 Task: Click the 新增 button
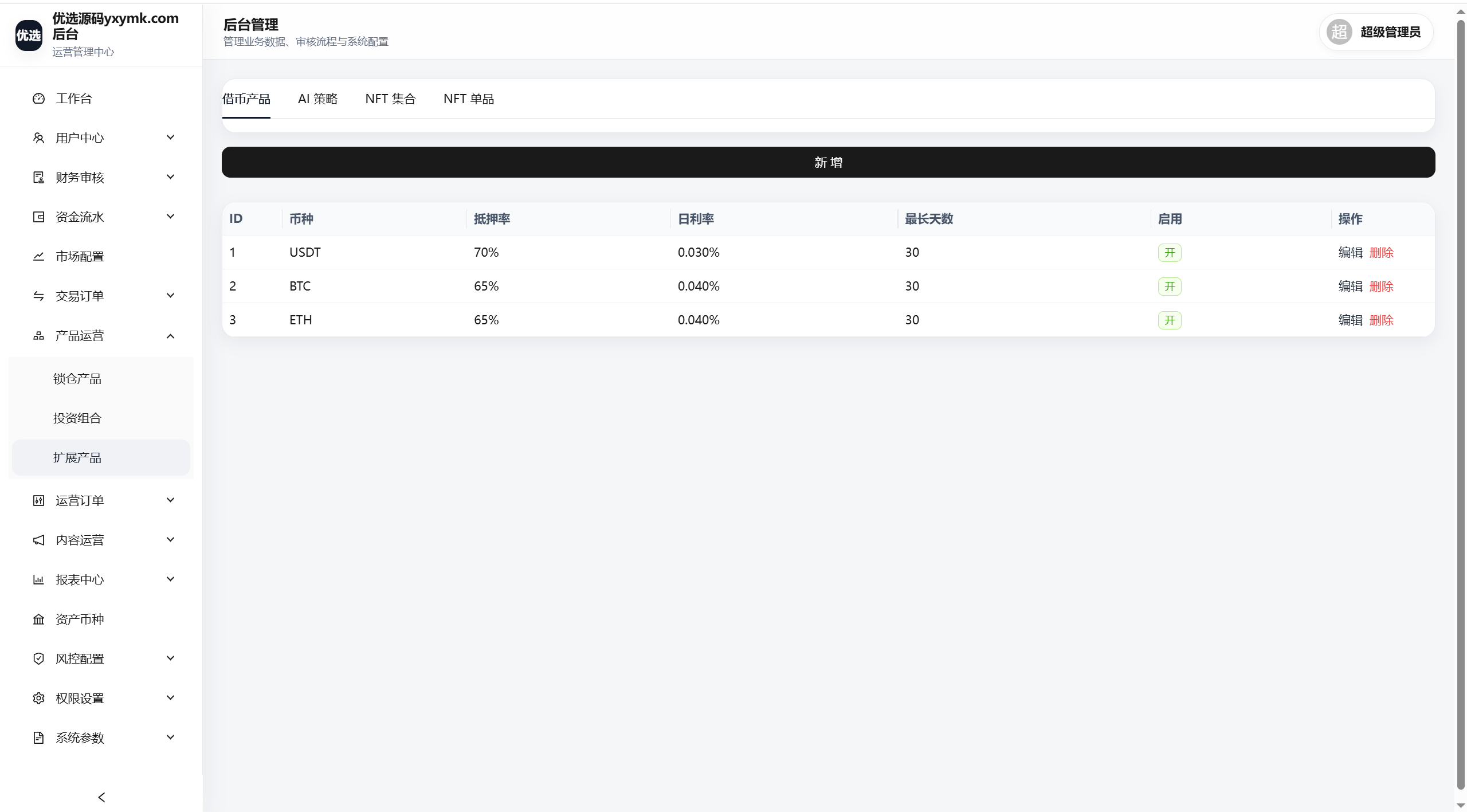pyautogui.click(x=828, y=162)
